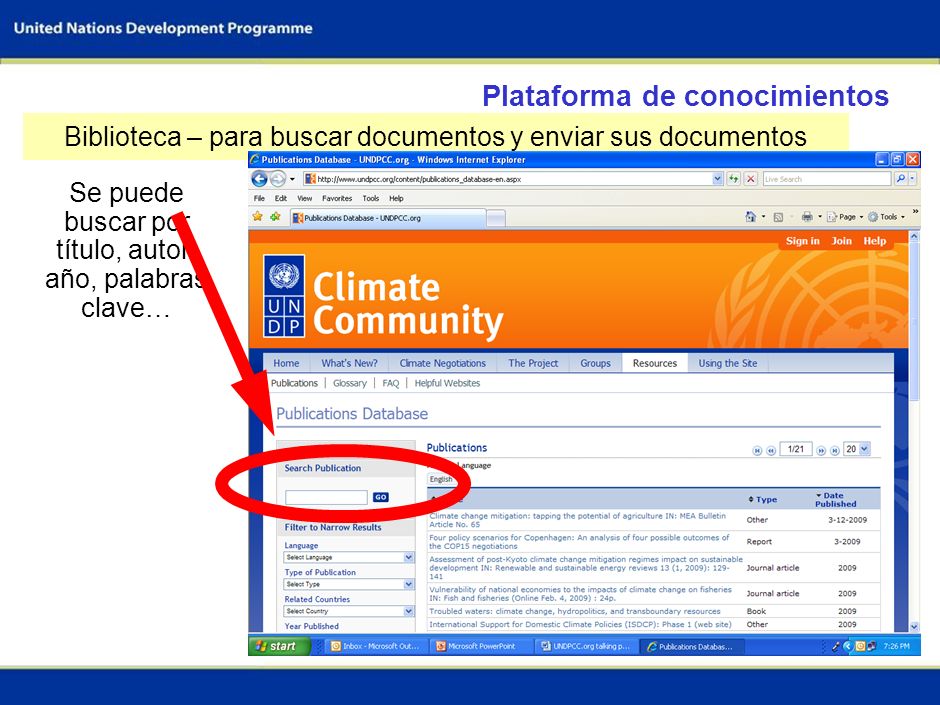Open the What's New? navigation tab
Image resolution: width=940 pixels, height=705 pixels.
tap(350, 363)
